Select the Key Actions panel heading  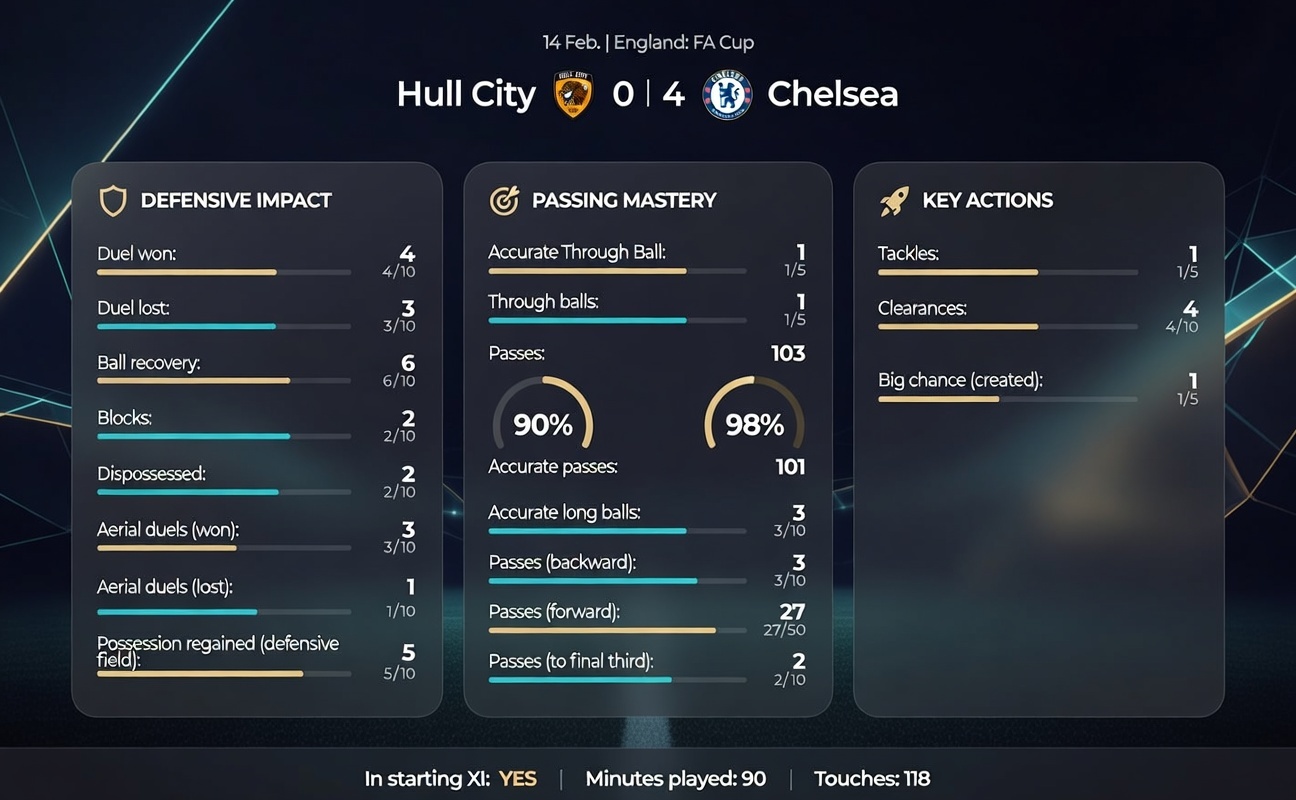click(x=987, y=201)
